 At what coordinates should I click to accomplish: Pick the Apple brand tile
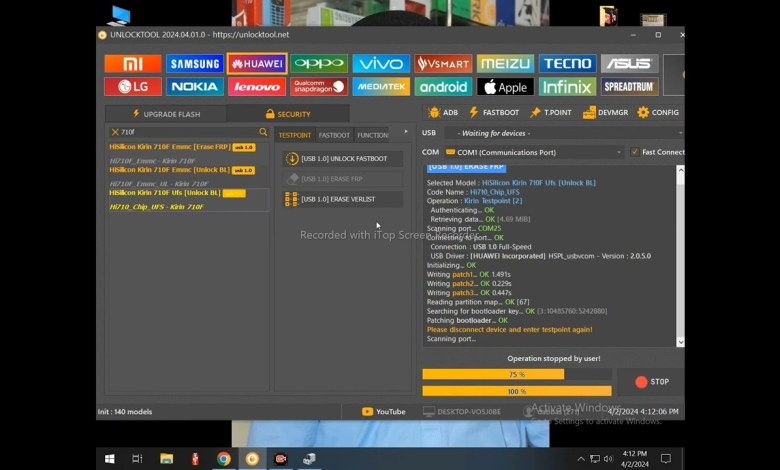(x=505, y=87)
